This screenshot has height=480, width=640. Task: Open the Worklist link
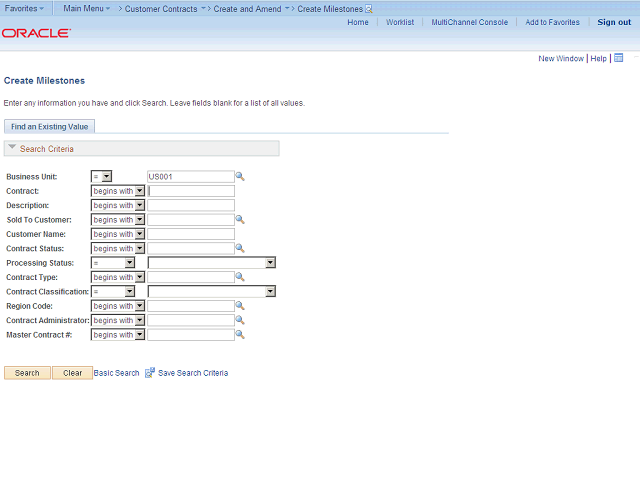click(x=400, y=22)
